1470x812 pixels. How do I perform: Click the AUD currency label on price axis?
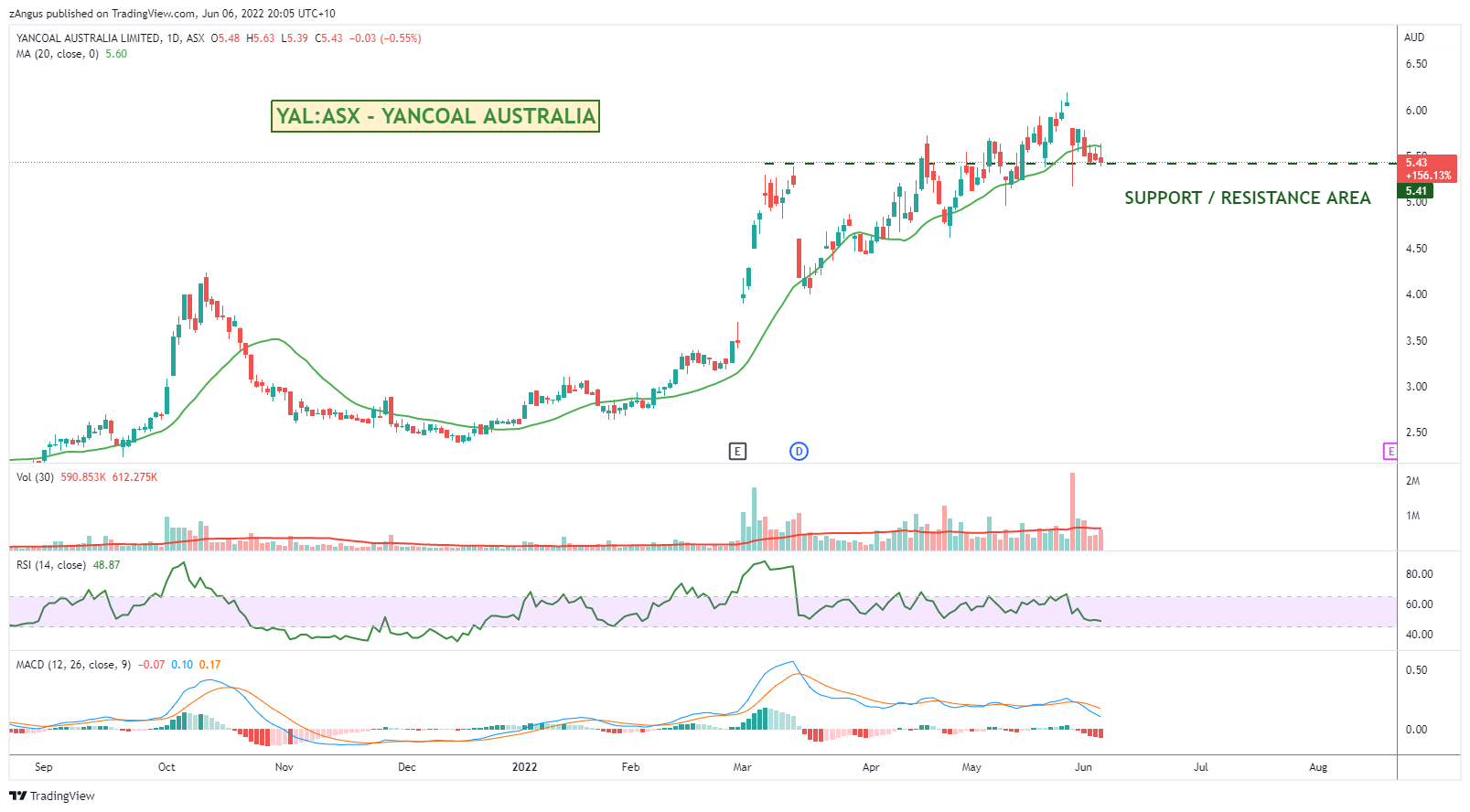[x=1414, y=37]
